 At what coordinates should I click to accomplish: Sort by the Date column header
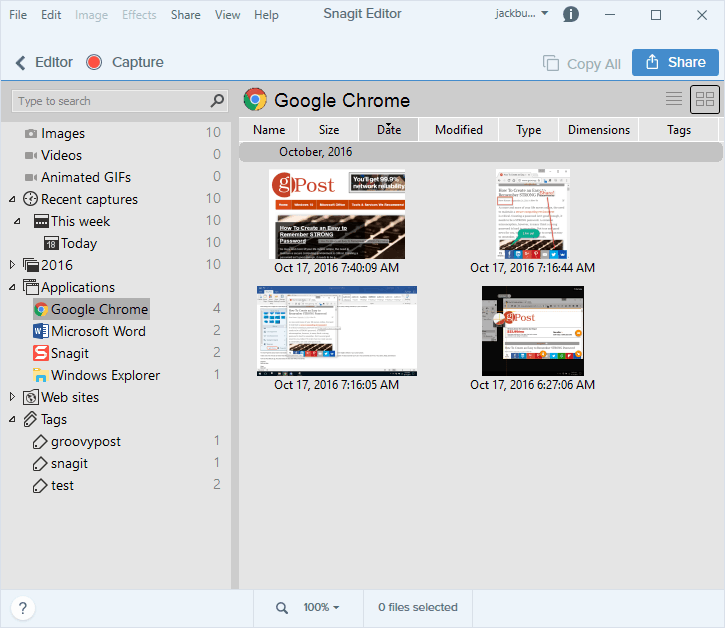pos(389,129)
